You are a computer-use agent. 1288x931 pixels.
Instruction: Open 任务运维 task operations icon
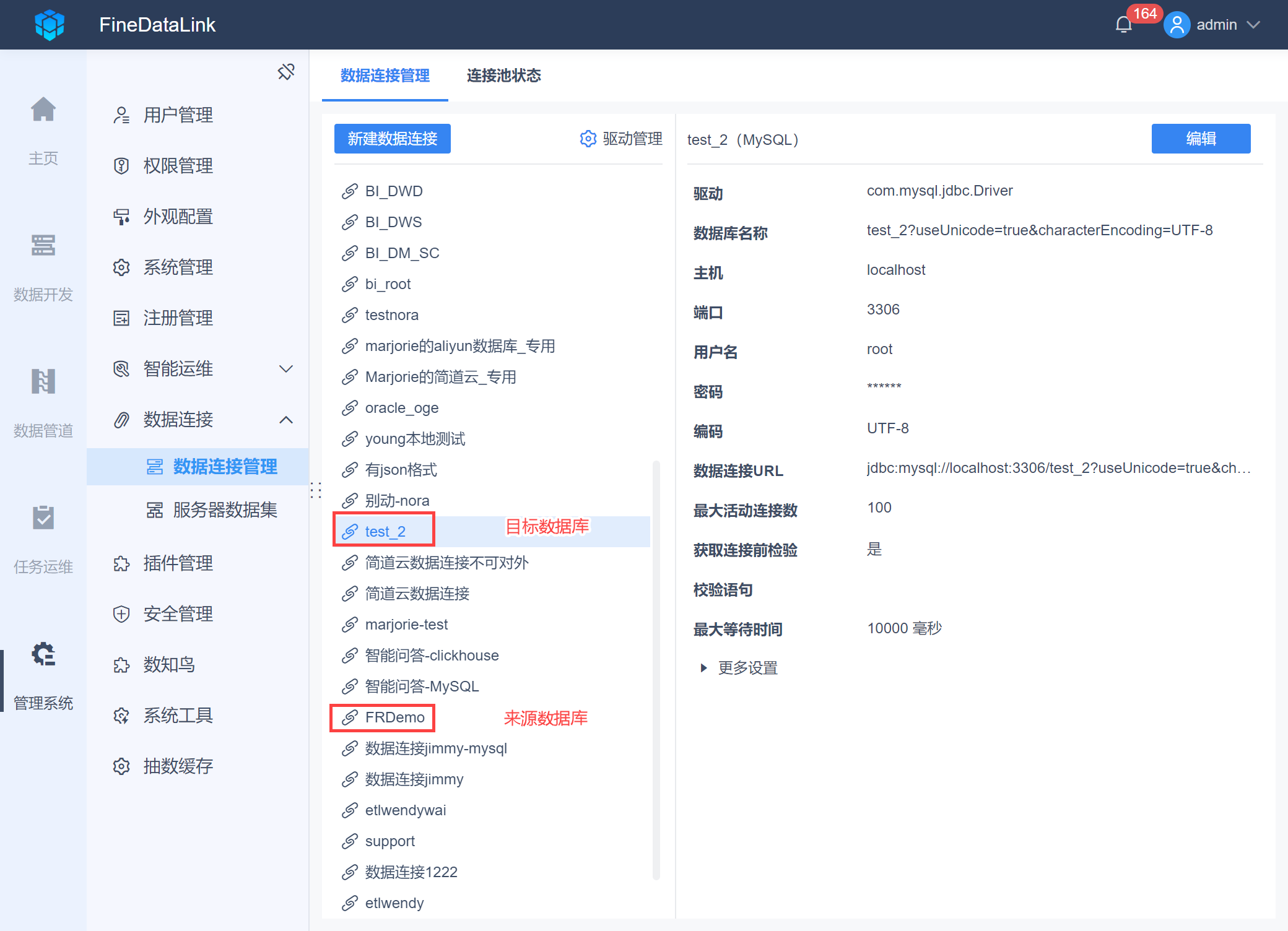43,518
